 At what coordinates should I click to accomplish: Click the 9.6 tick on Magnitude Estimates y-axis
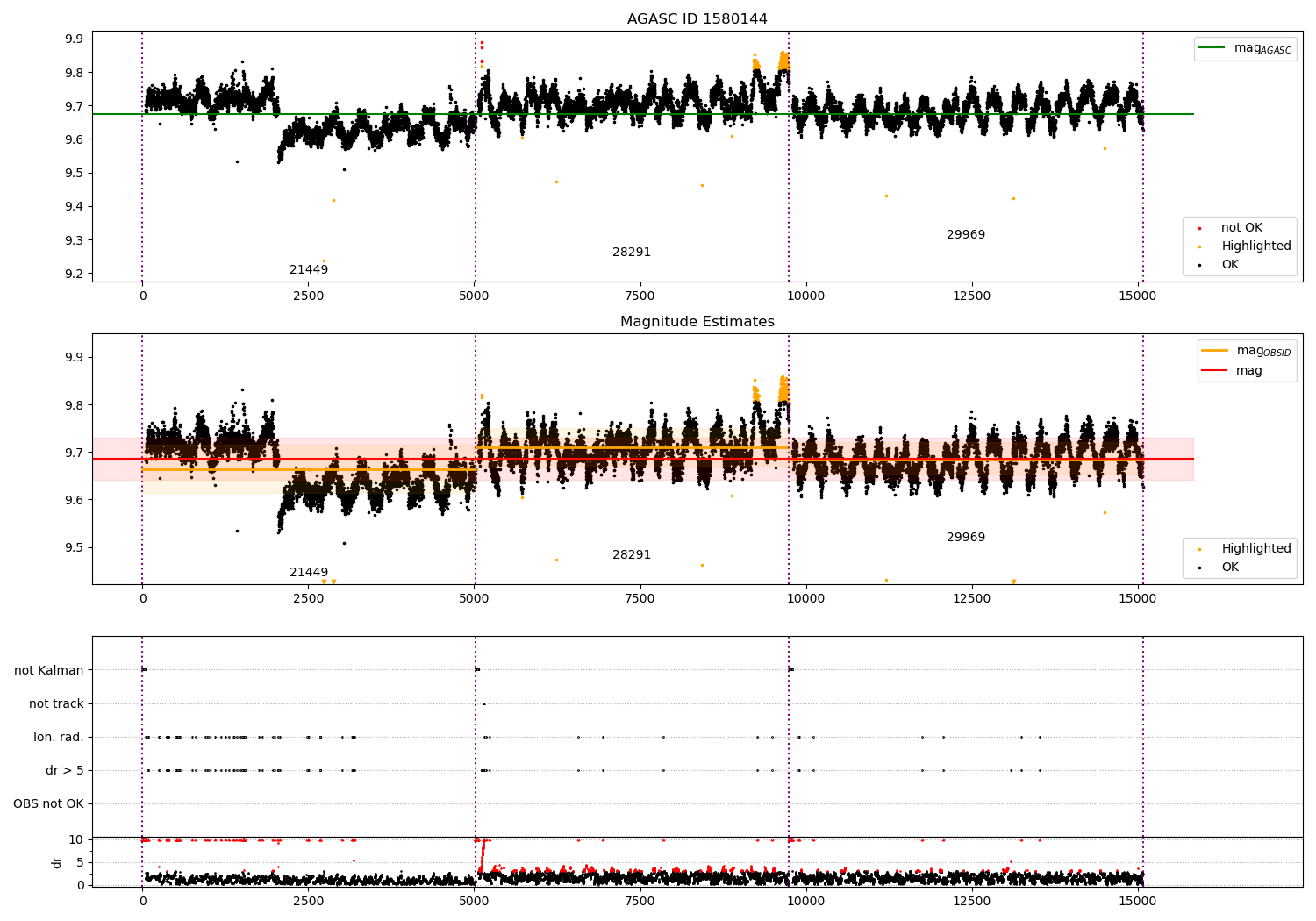[x=75, y=500]
